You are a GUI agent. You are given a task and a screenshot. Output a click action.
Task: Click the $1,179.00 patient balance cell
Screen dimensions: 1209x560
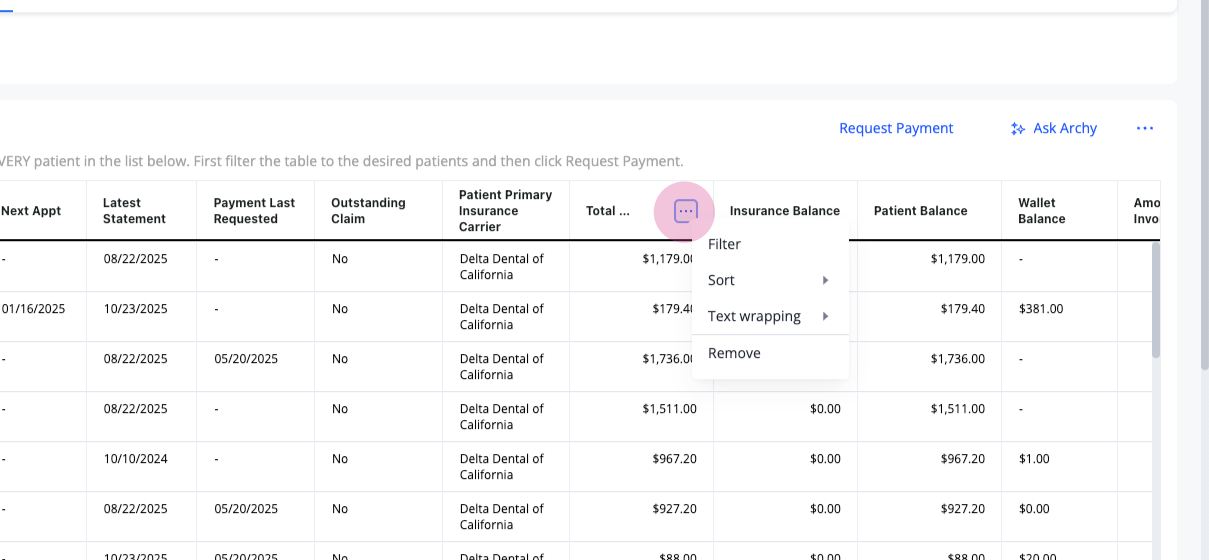958,259
